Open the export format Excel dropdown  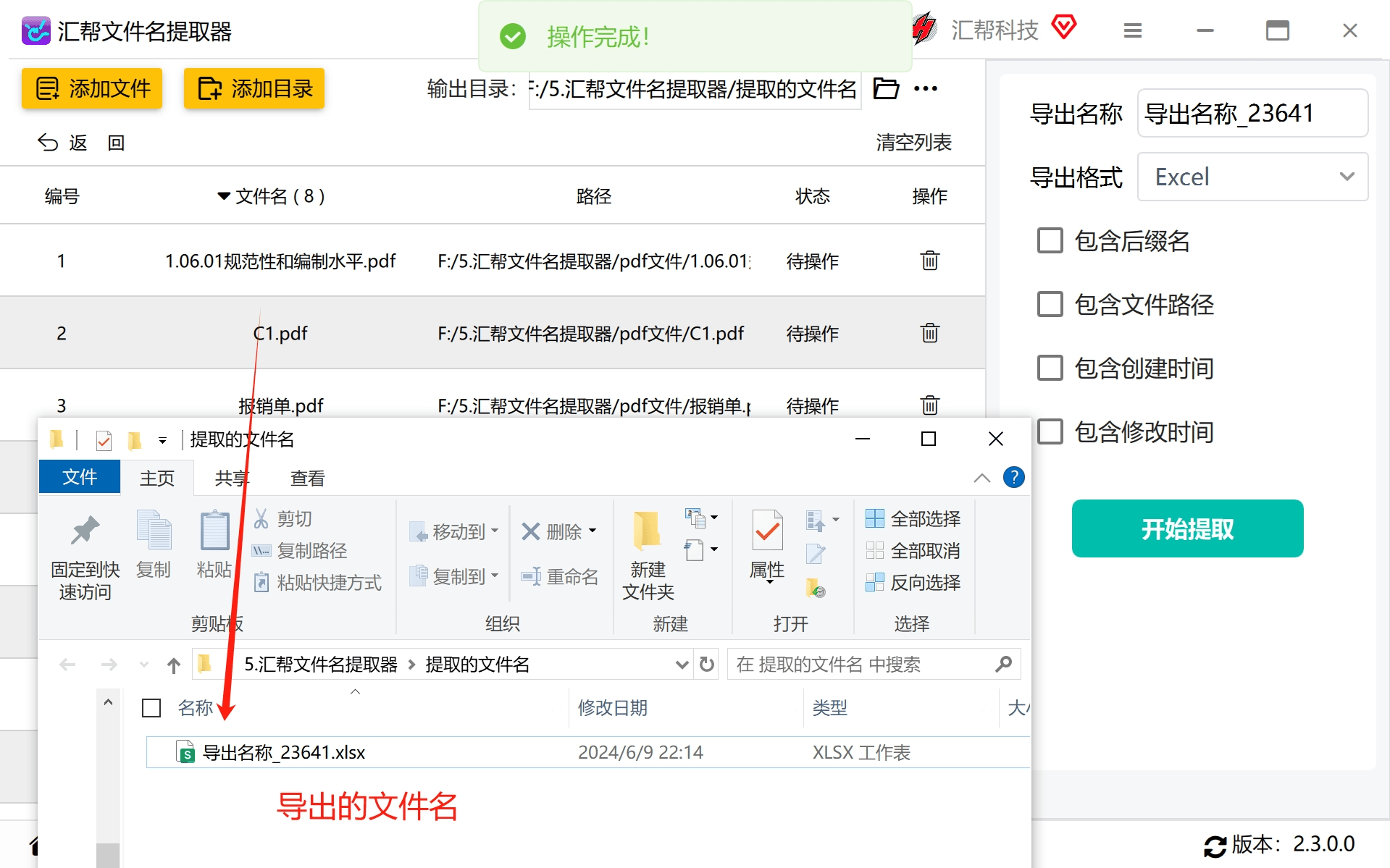[1252, 177]
